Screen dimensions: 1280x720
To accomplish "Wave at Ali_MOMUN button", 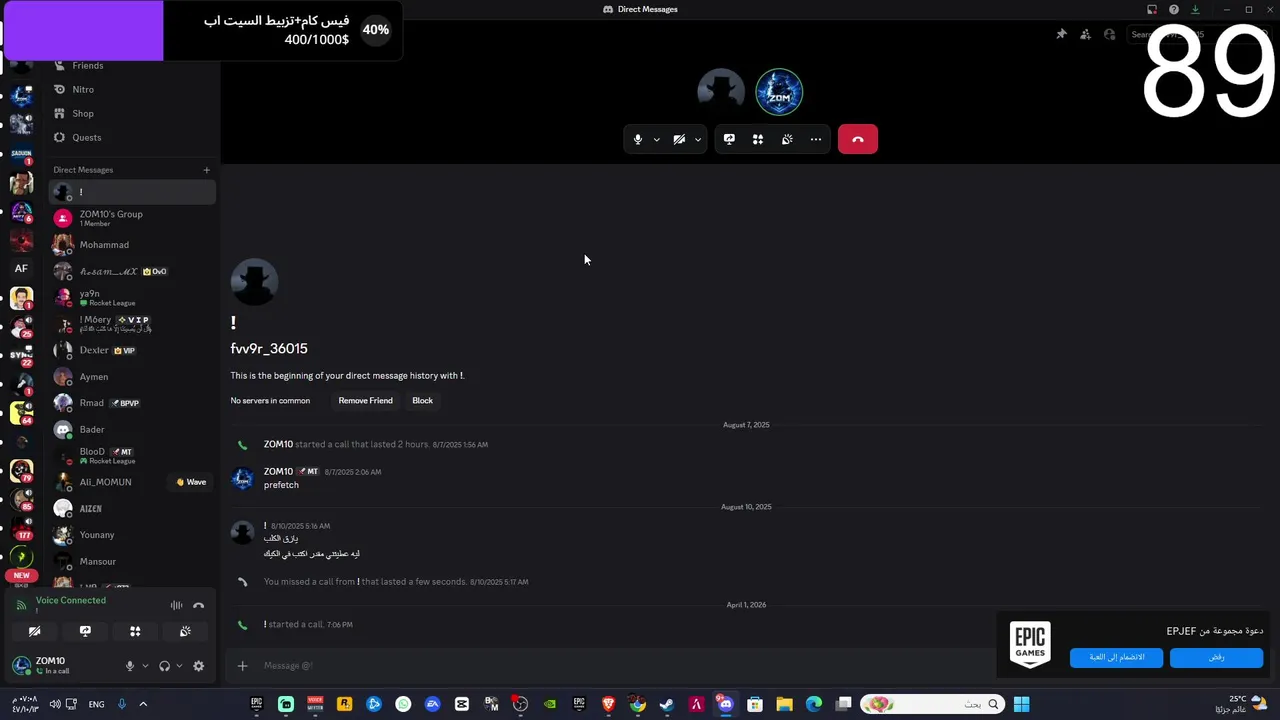I will (x=191, y=482).
